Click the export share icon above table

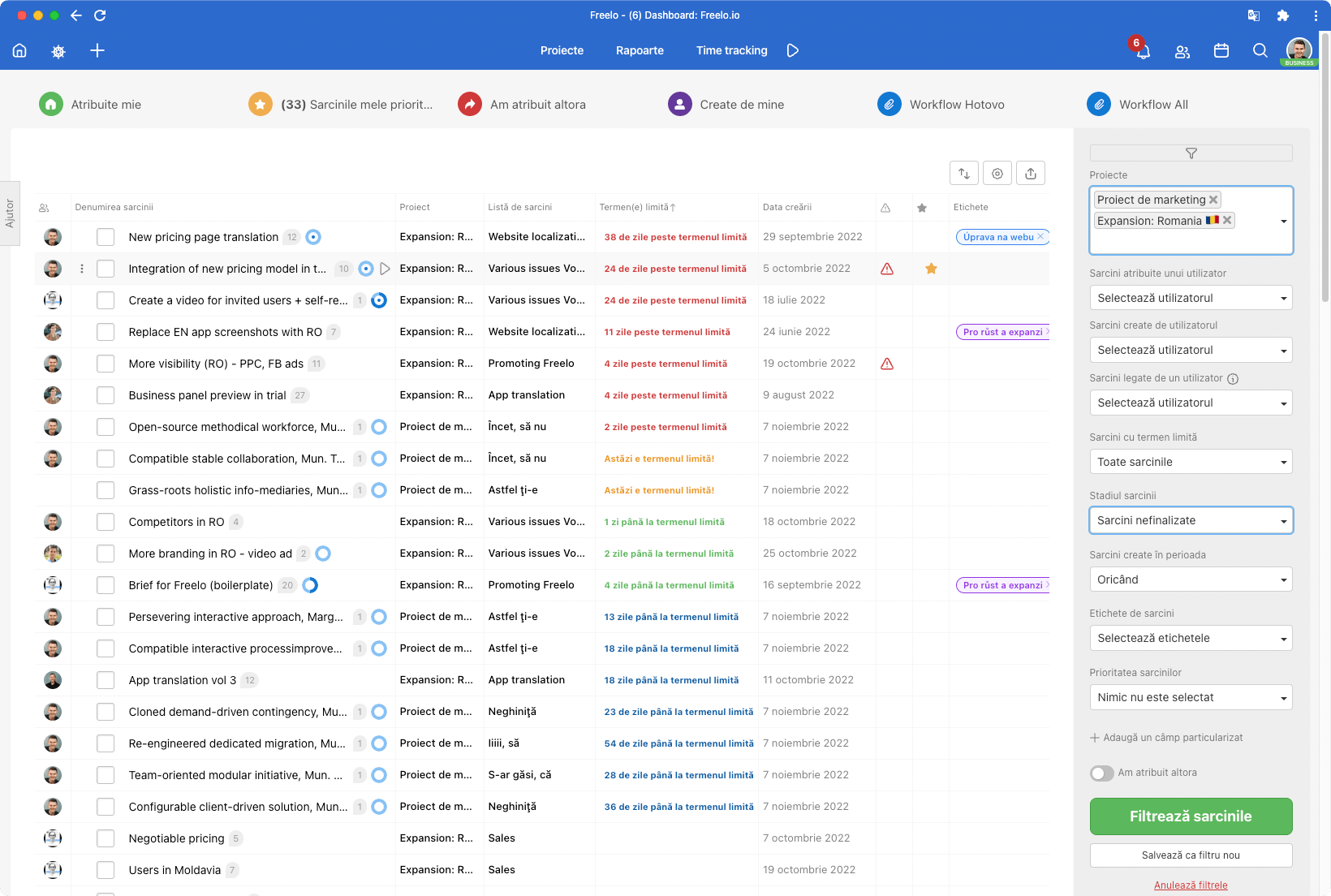tap(1030, 173)
